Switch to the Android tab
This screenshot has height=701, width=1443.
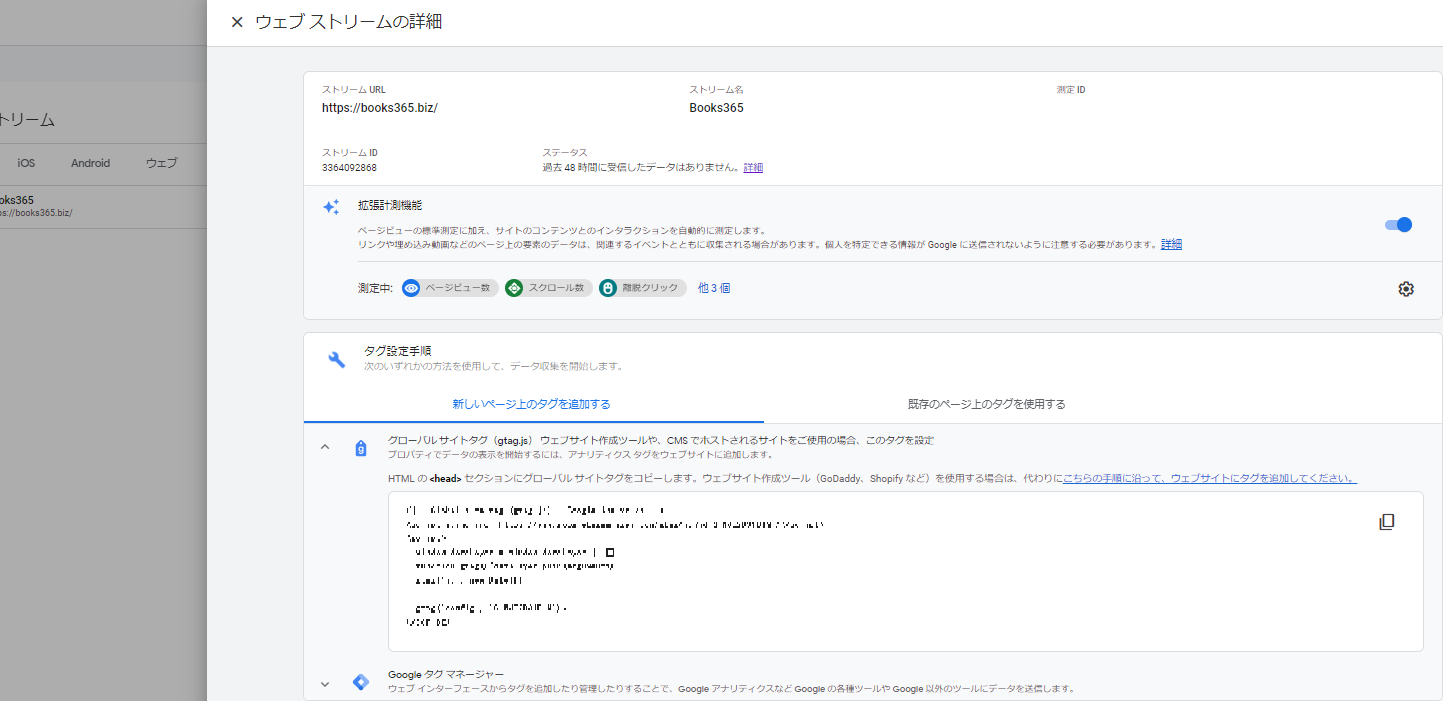90,162
